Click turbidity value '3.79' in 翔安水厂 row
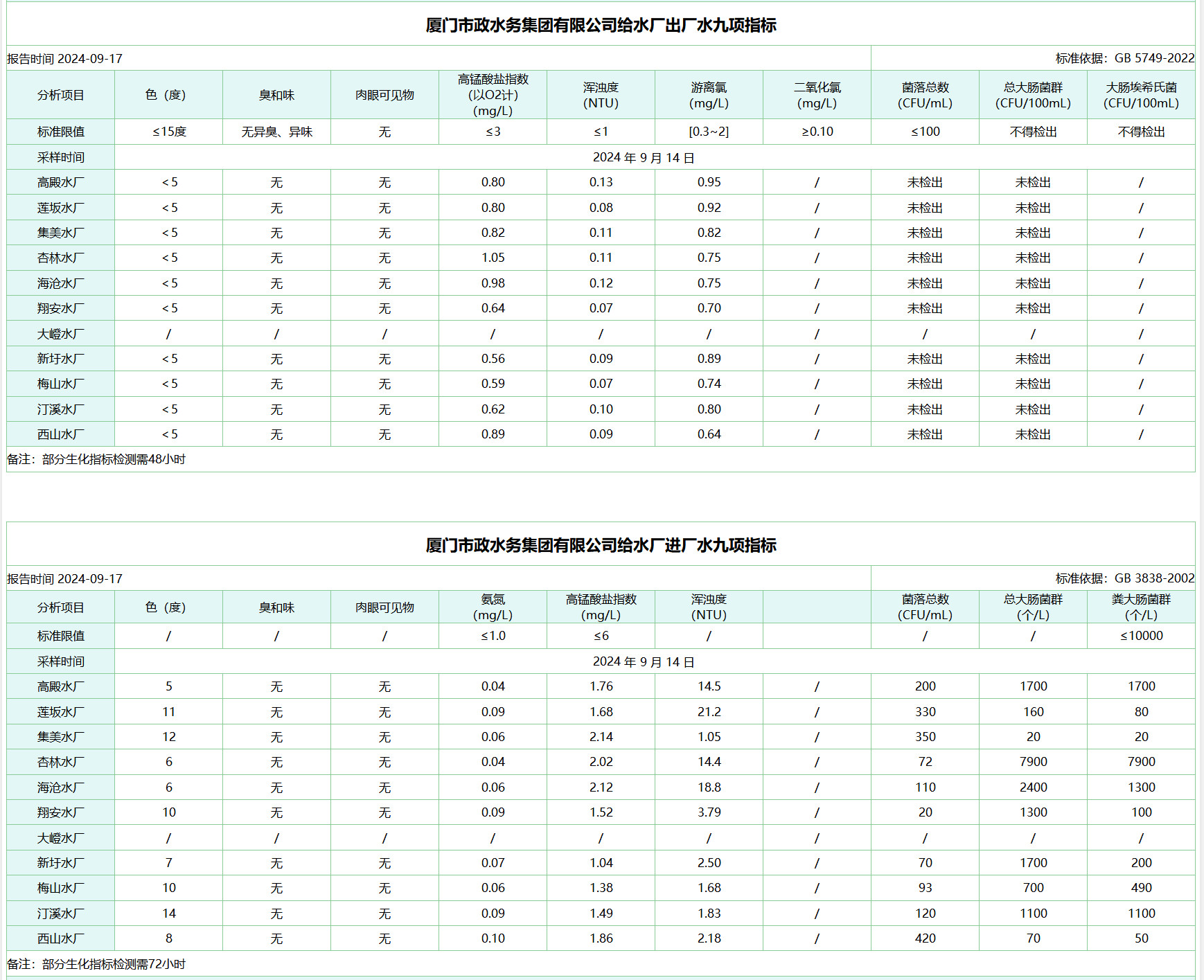The height and width of the screenshot is (980, 1204). tap(709, 812)
